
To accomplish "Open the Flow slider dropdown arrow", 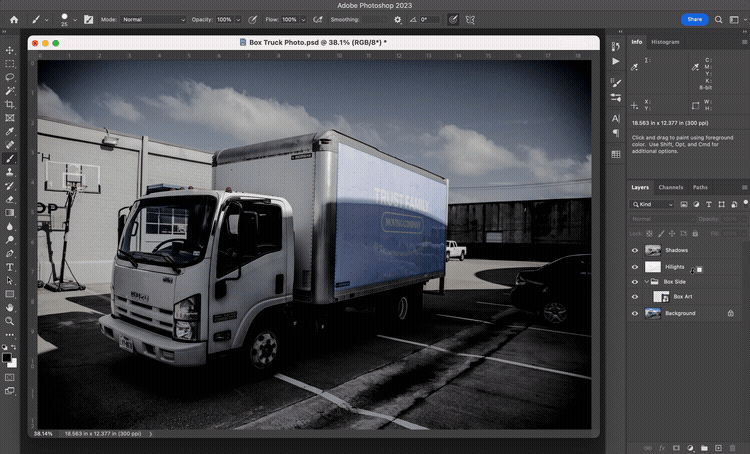I will 303,20.
